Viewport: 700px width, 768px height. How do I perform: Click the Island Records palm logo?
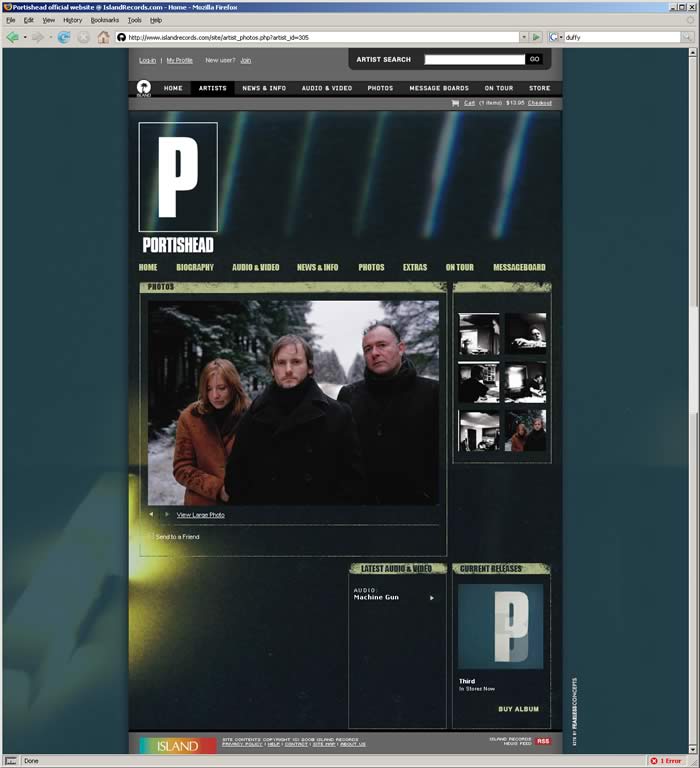(144, 88)
